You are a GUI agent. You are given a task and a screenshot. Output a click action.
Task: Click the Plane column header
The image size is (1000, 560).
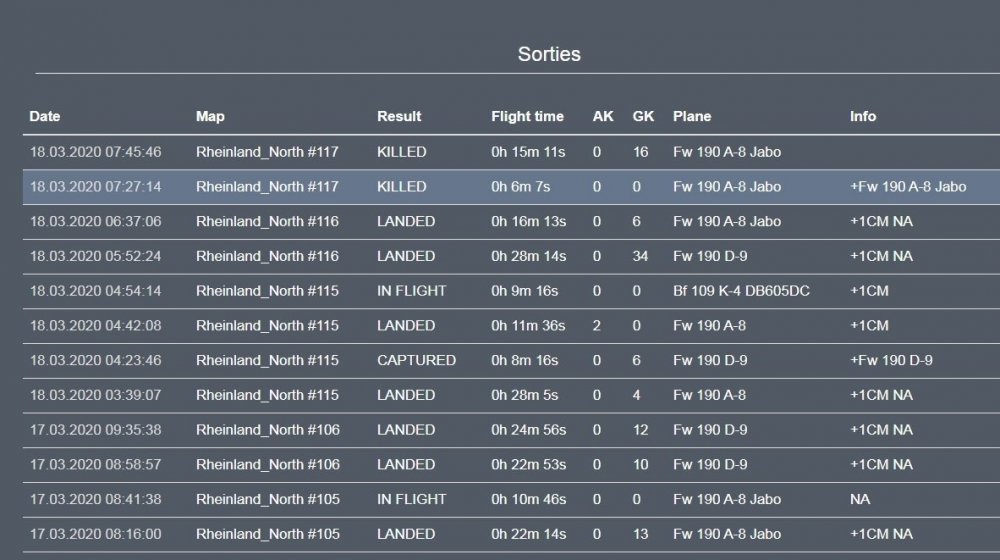pos(692,116)
